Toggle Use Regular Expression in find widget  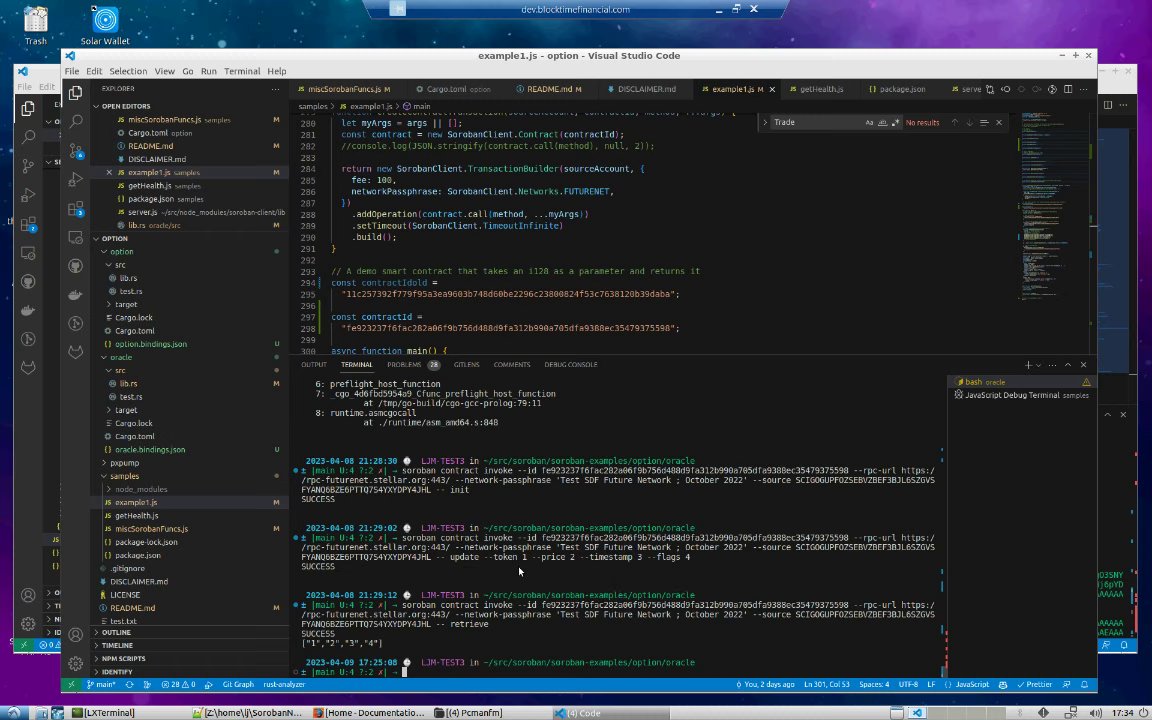tap(895, 122)
